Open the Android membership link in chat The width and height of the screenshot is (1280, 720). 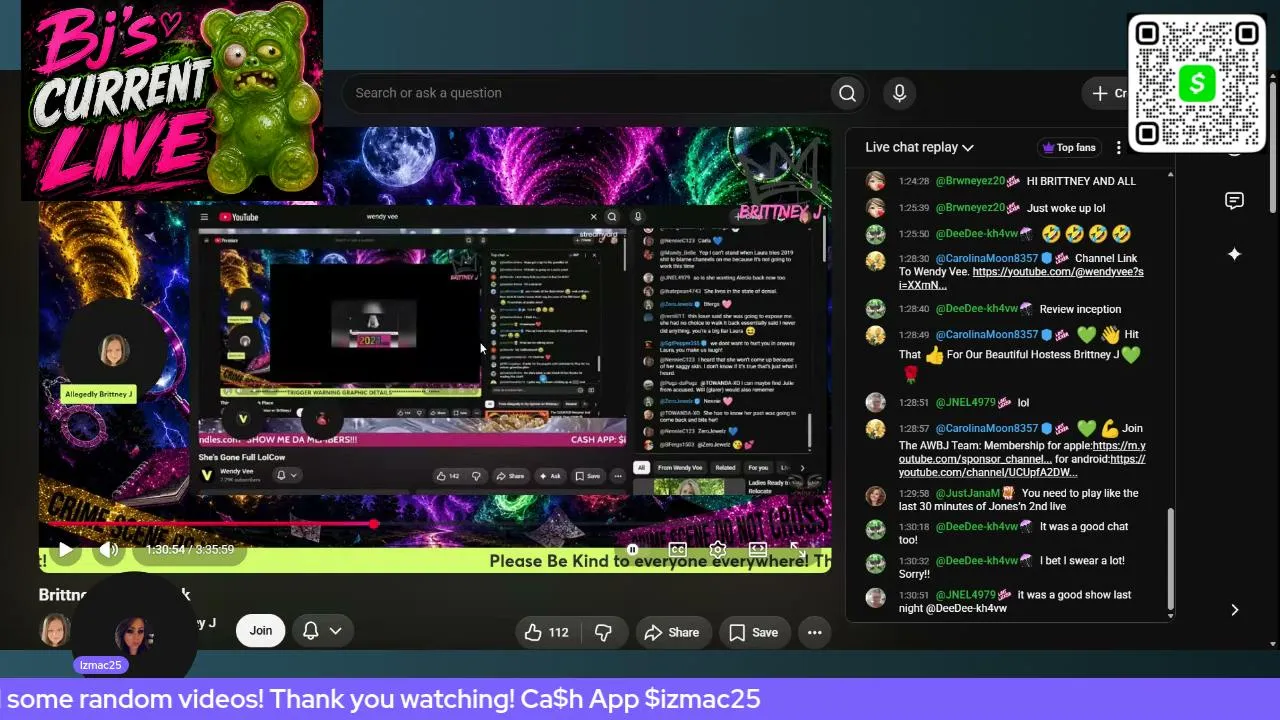click(x=1022, y=465)
